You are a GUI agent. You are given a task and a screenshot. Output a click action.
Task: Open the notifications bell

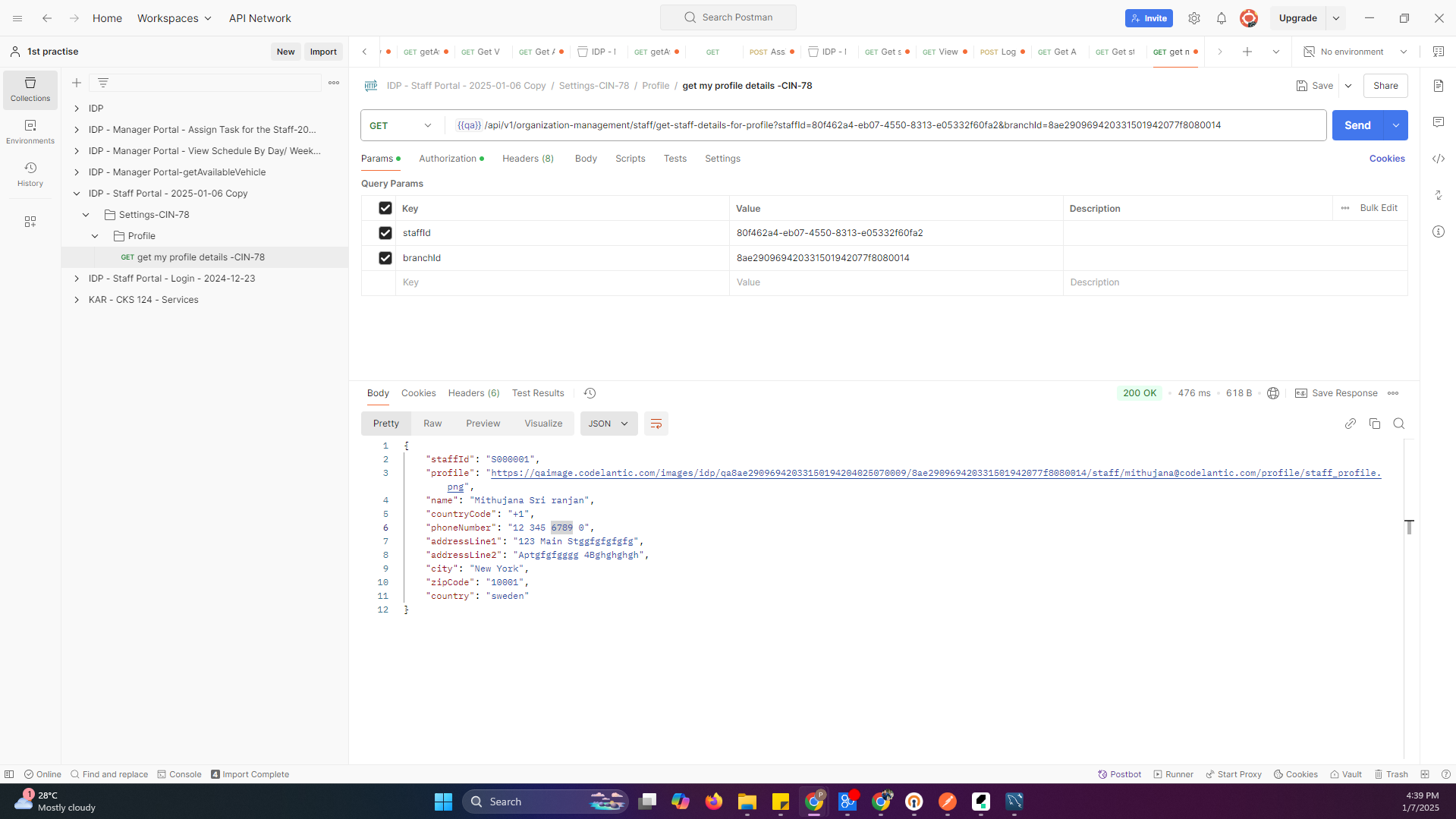click(1222, 18)
